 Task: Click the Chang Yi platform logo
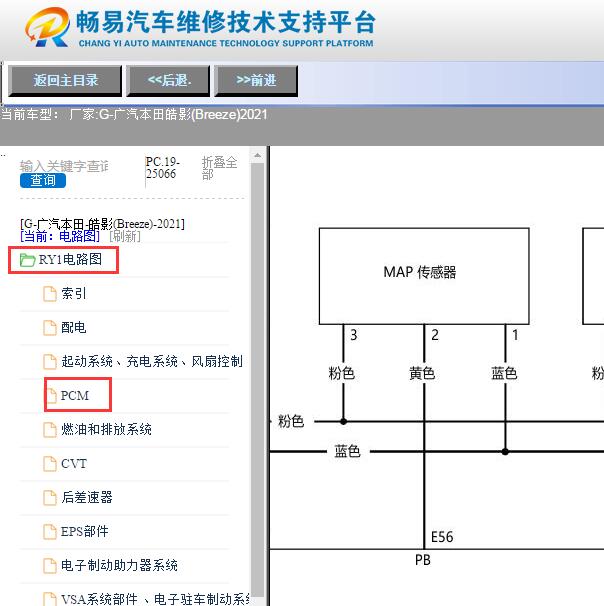click(48, 26)
